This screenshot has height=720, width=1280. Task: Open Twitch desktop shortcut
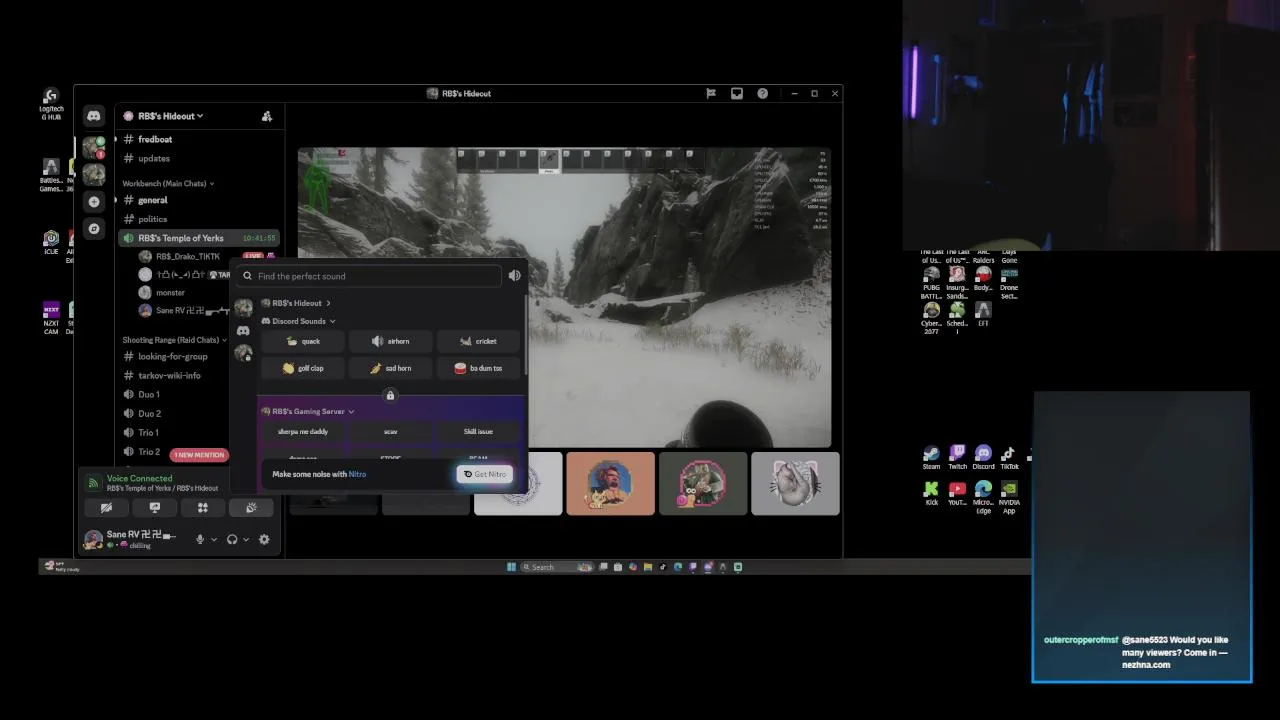[957, 459]
